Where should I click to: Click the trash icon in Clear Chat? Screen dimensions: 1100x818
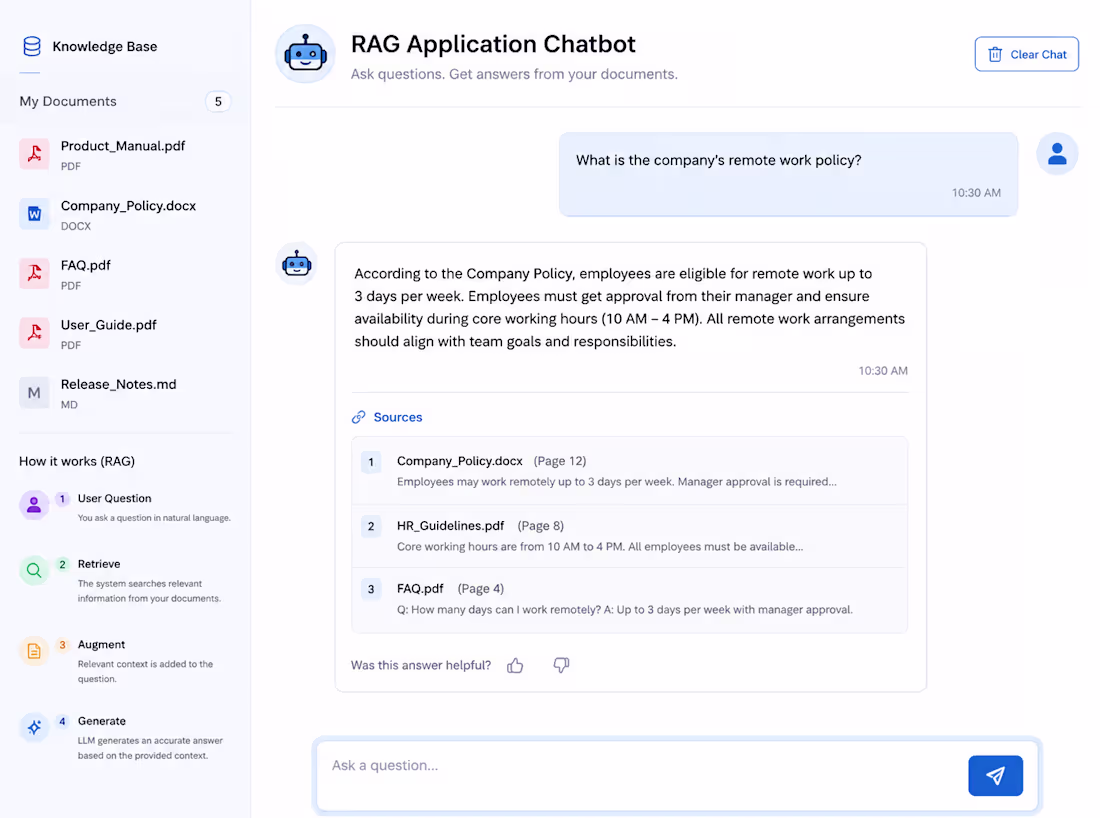995,55
